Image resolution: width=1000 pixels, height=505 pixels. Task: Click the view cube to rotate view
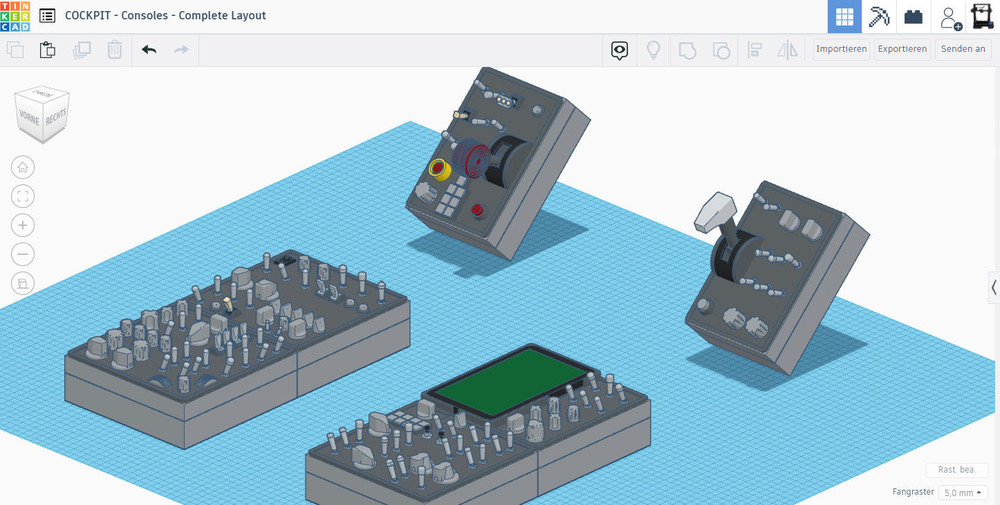click(x=42, y=113)
